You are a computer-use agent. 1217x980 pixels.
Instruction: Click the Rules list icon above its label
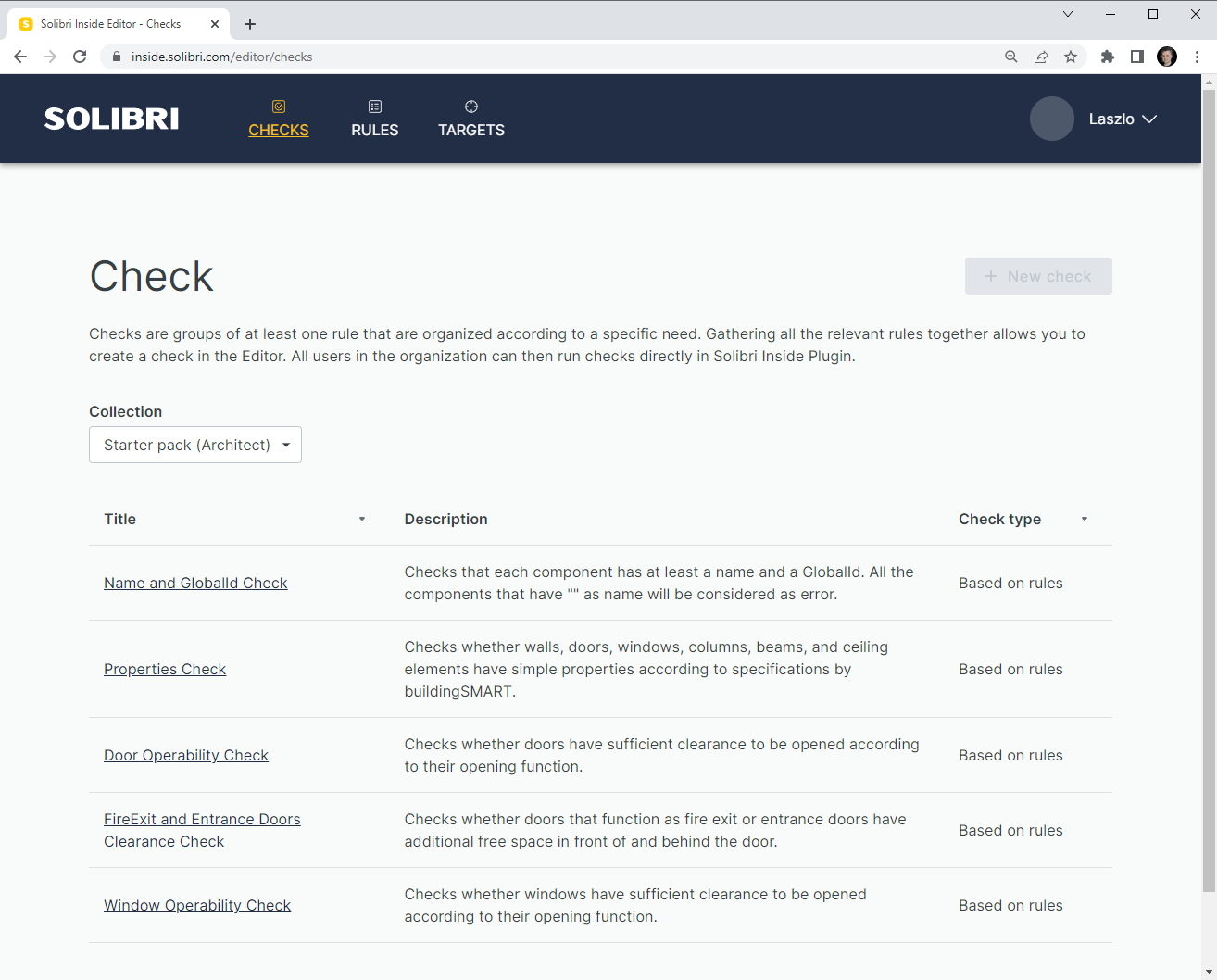coord(375,107)
